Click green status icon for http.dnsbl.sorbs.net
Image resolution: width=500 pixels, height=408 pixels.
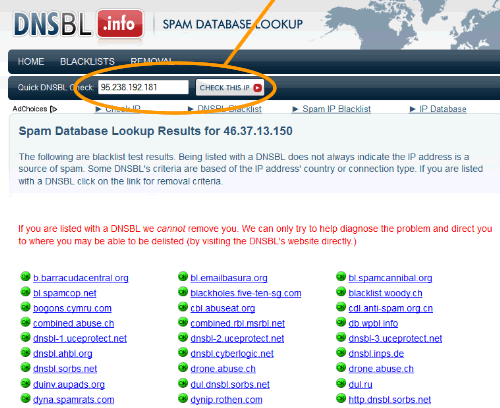pos(341,398)
